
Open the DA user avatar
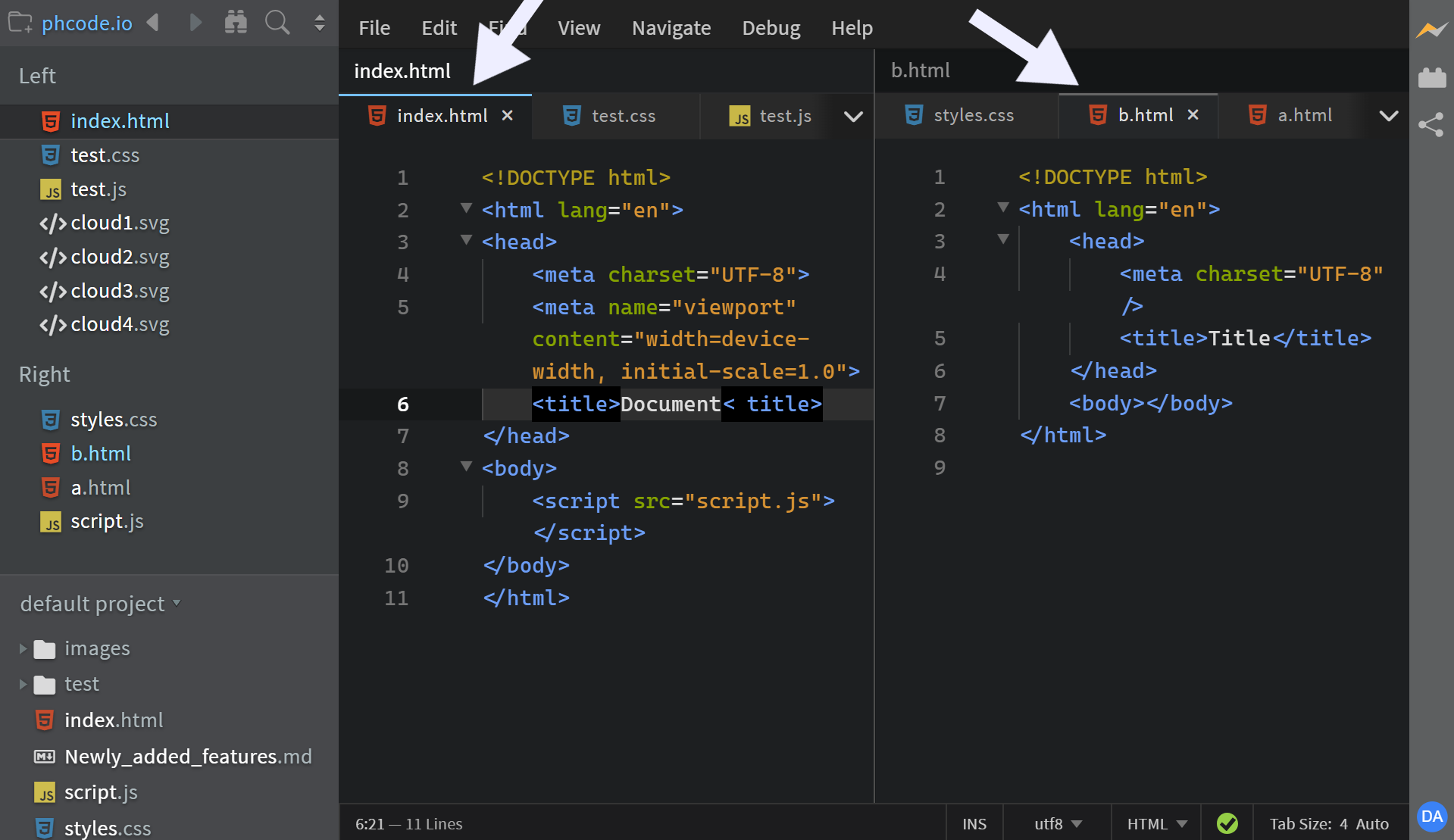point(1432,818)
